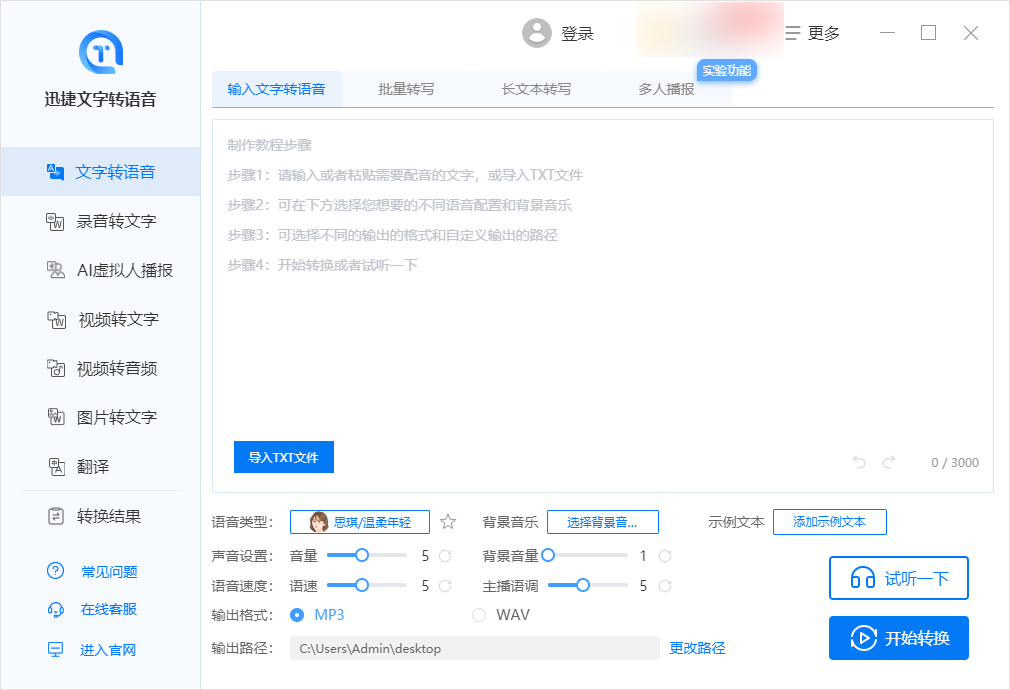Click the user avatar icon beside 登录

point(537,33)
